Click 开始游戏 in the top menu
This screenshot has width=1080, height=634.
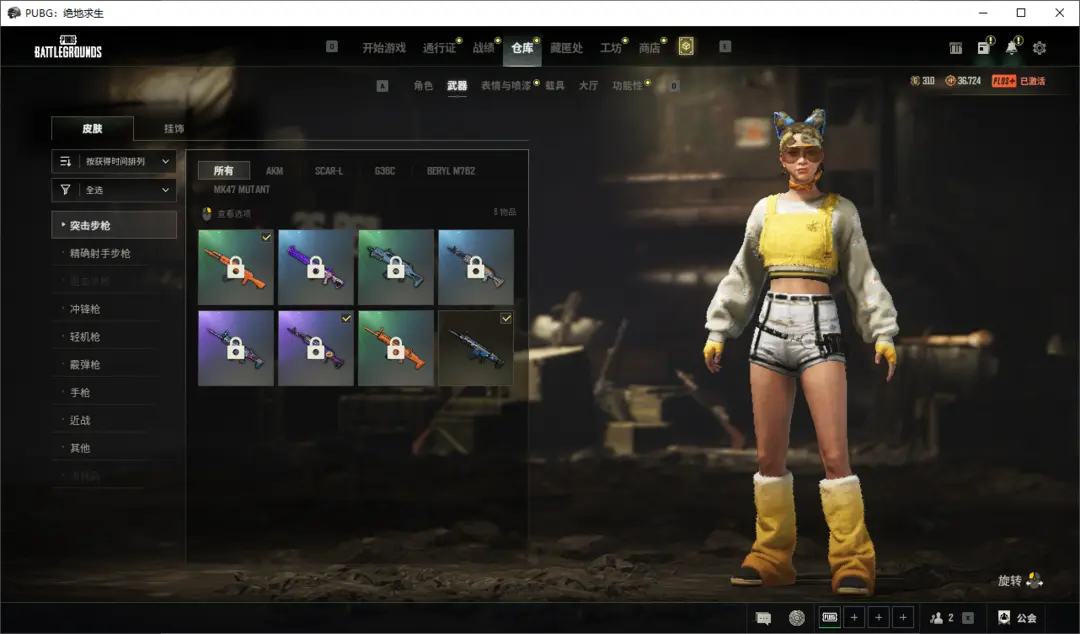click(x=384, y=48)
